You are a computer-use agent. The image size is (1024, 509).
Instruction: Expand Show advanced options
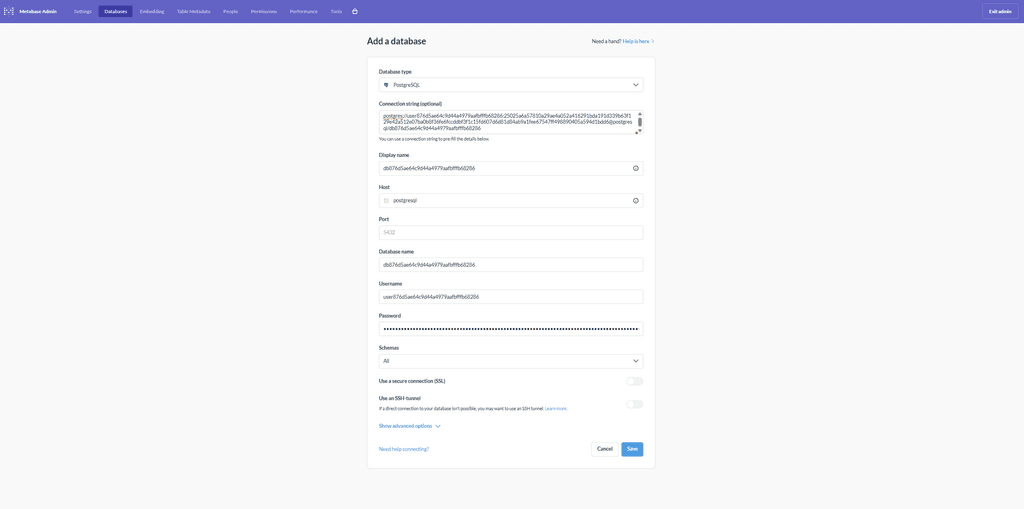pos(409,426)
